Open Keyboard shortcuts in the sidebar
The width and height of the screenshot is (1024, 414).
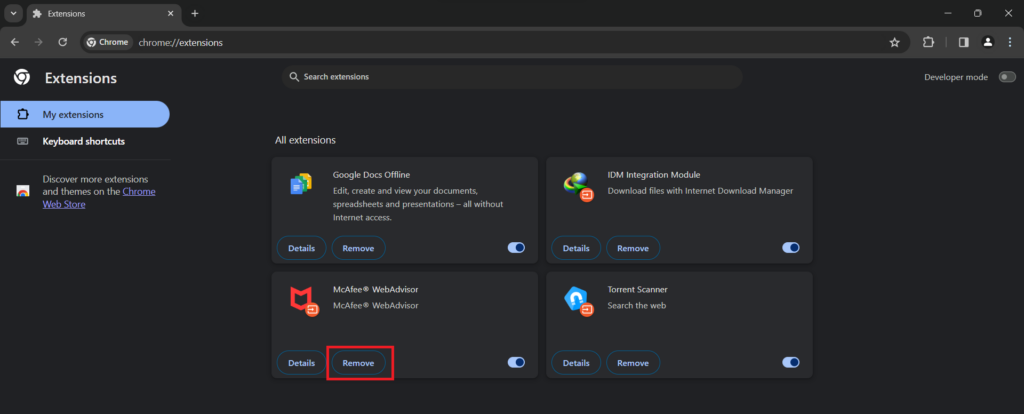(84, 141)
